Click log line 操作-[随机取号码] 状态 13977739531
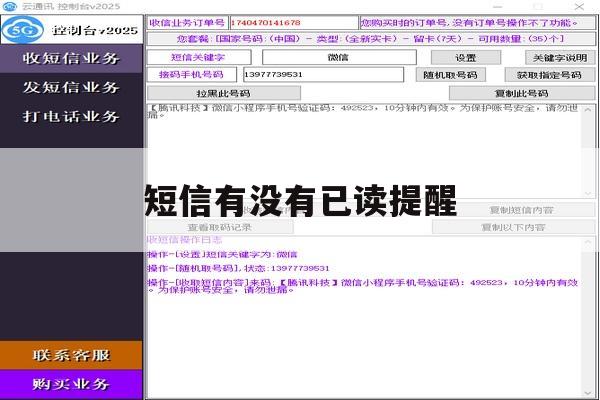The height and width of the screenshot is (400, 600). (238, 268)
